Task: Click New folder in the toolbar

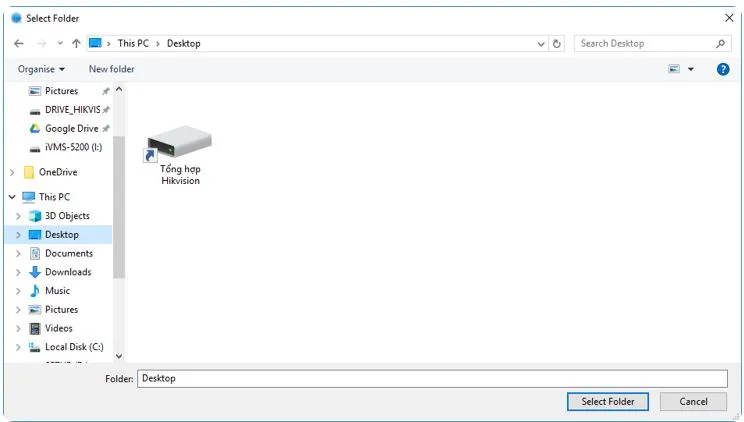Action: 111,69
